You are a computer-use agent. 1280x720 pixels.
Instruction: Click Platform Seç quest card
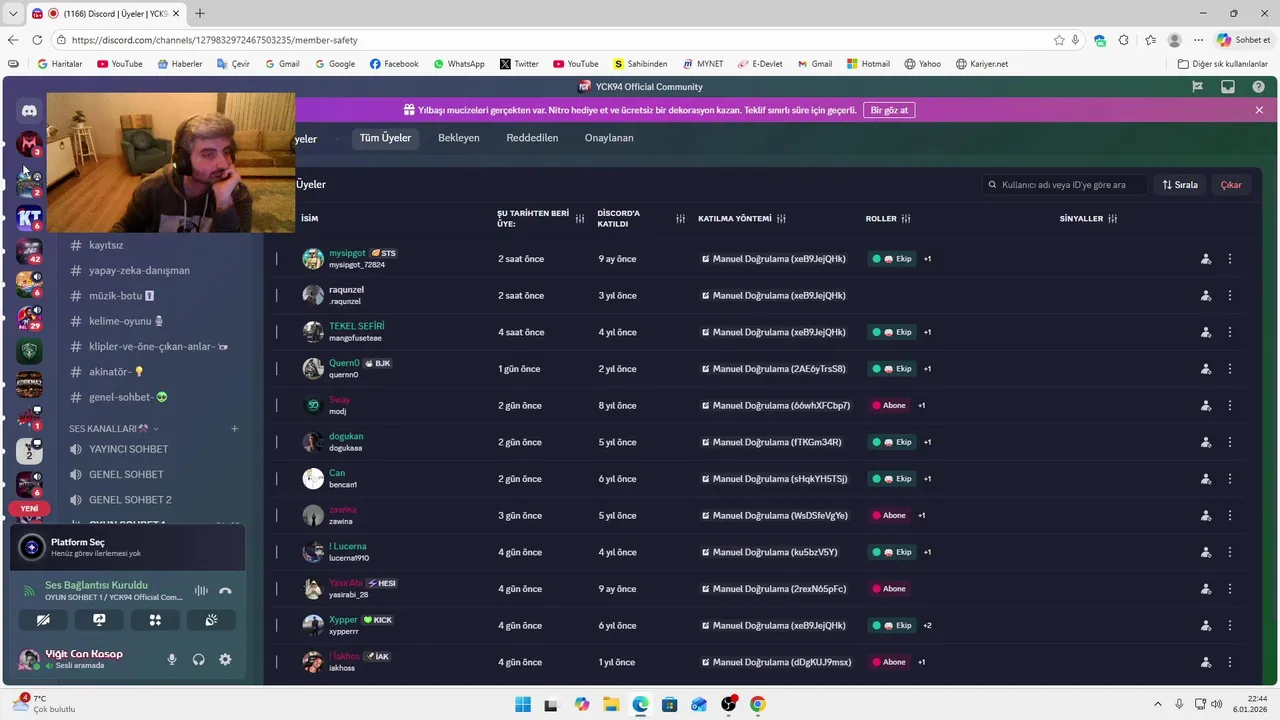click(x=128, y=547)
